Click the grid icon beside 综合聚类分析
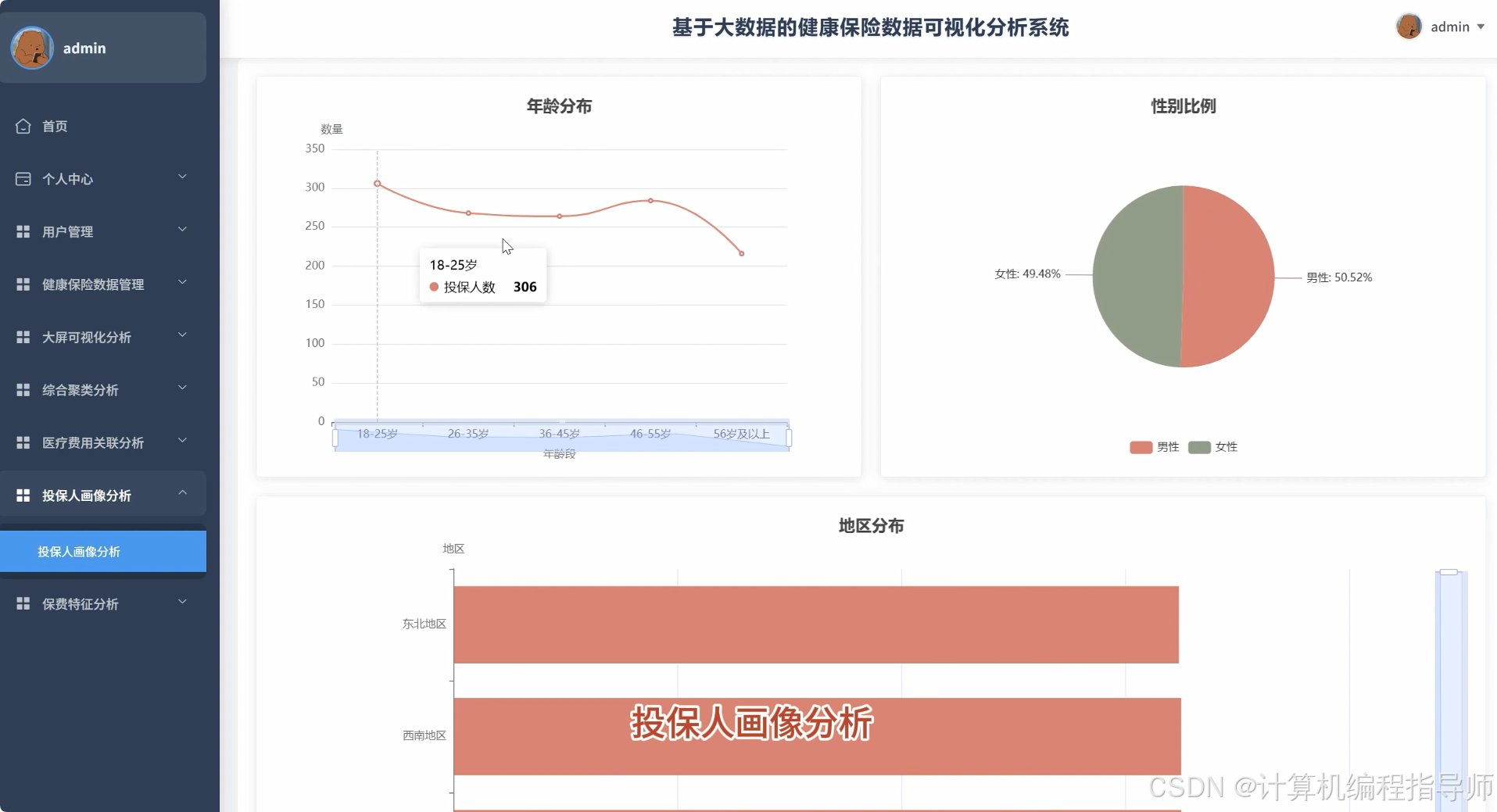Viewport: 1497px width, 812px height. tap(23, 390)
